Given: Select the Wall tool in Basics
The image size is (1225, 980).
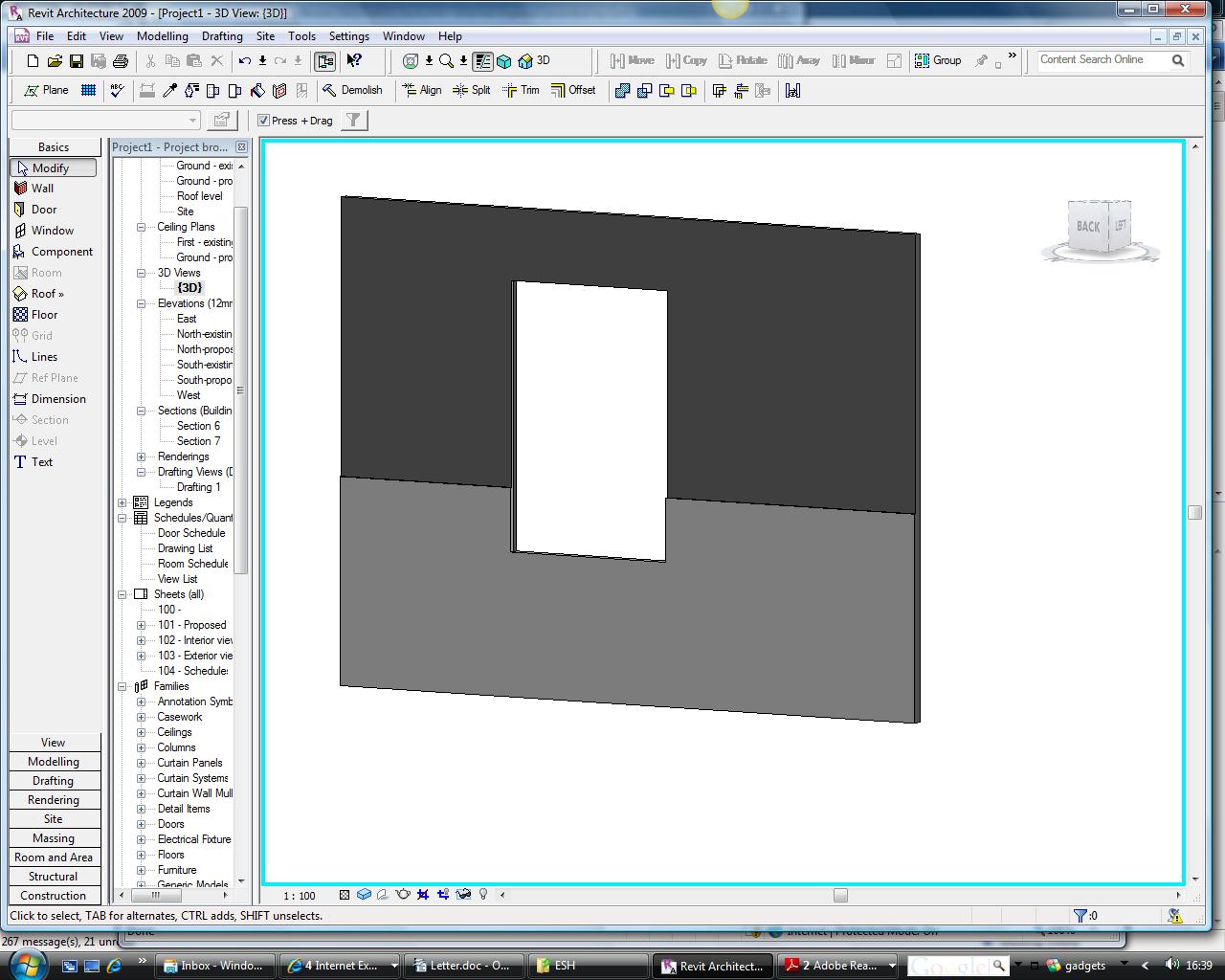Looking at the screenshot, I should click(x=42, y=189).
